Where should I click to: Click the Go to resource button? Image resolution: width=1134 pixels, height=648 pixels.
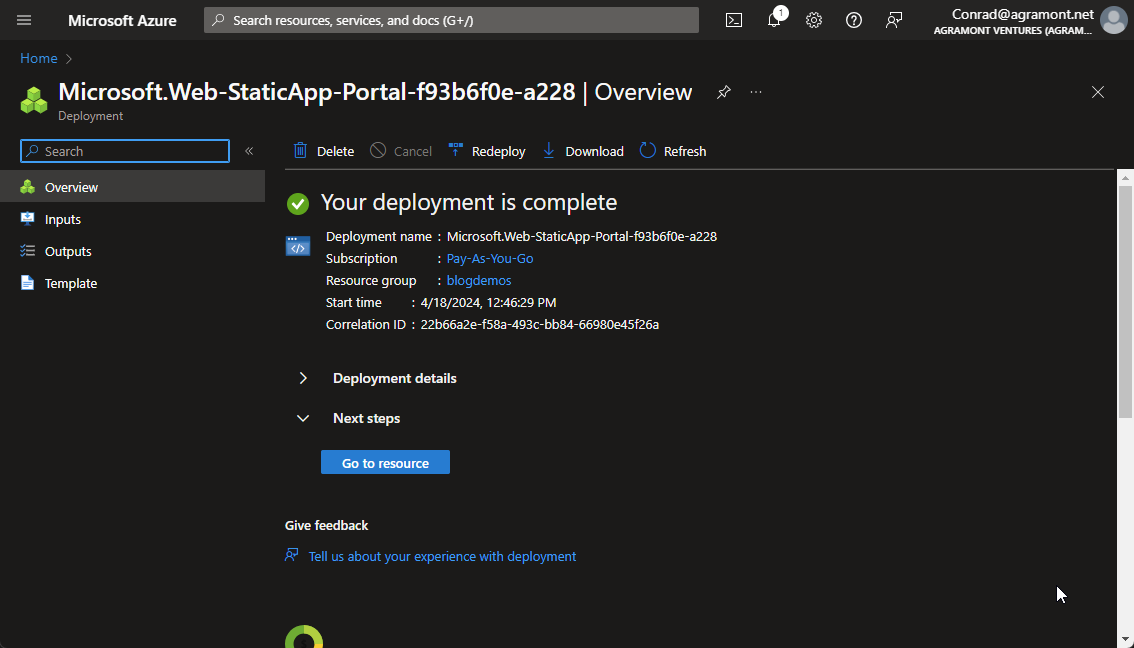click(385, 463)
